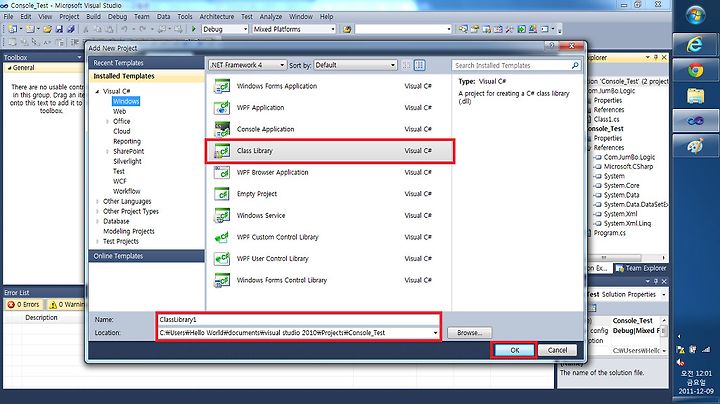720x404 pixels.
Task: Collapse the Visual C# tree node
Action: (97, 91)
